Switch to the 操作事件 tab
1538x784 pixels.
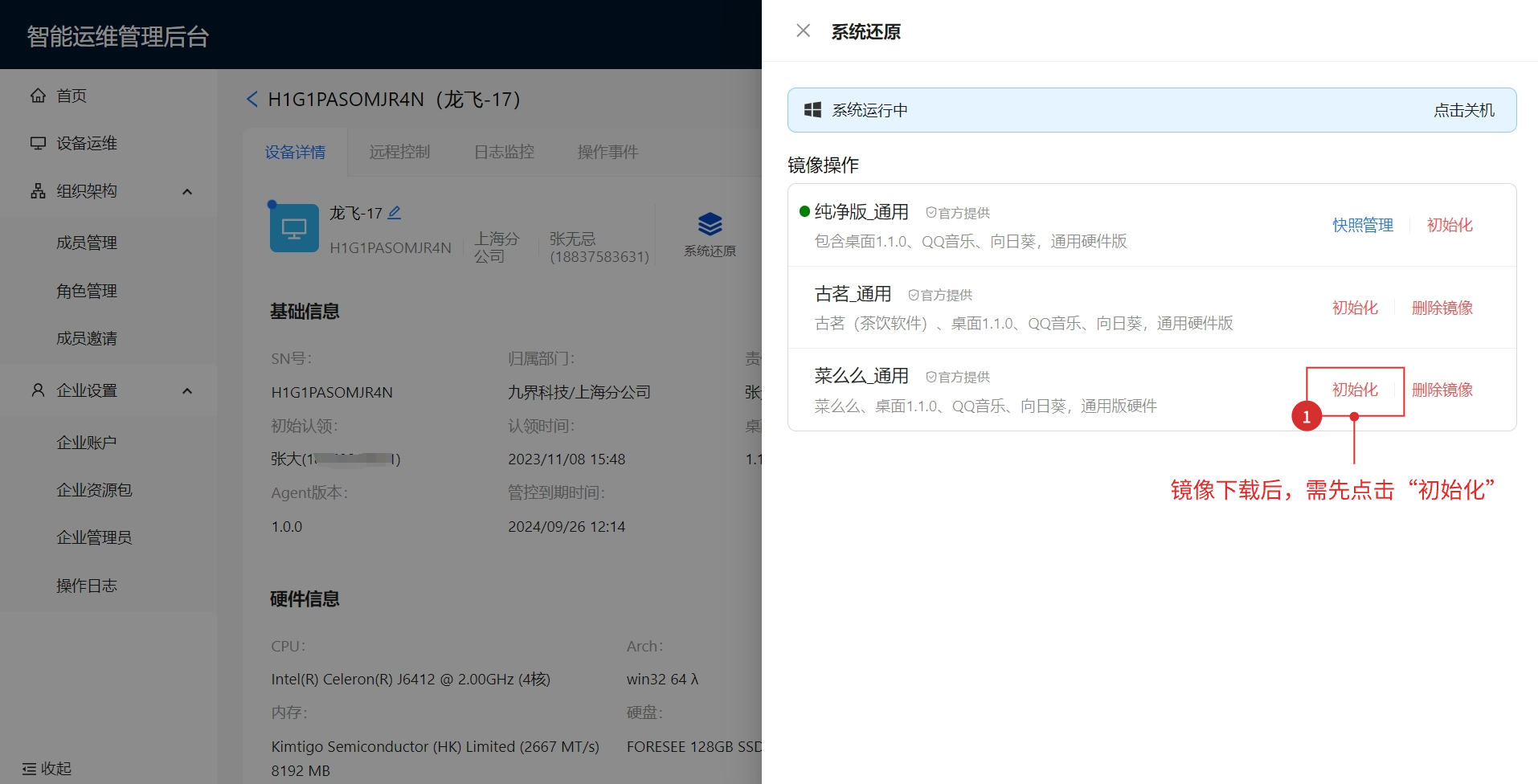pos(607,152)
